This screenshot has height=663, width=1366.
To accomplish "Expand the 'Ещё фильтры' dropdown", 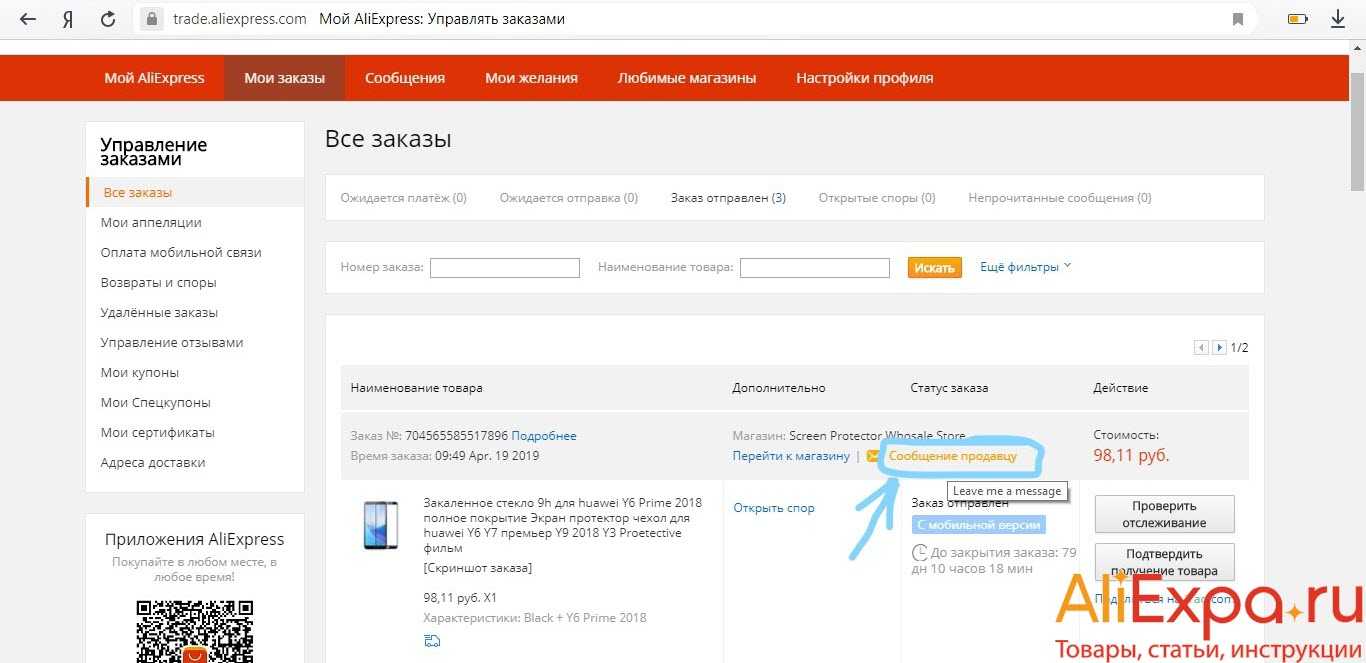I will click(1025, 267).
